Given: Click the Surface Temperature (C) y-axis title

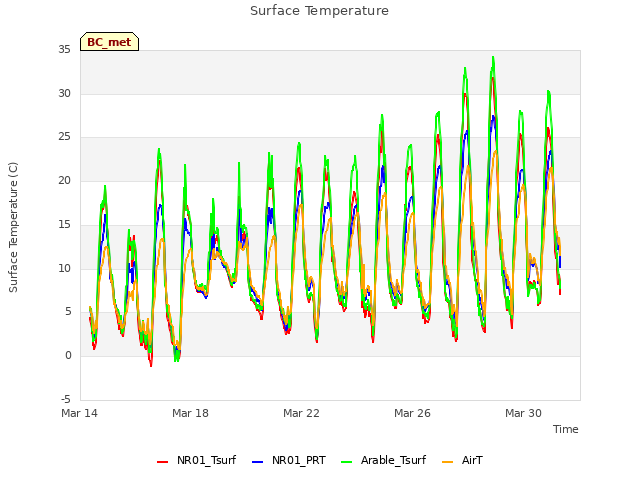Looking at the screenshot, I should (13, 227).
